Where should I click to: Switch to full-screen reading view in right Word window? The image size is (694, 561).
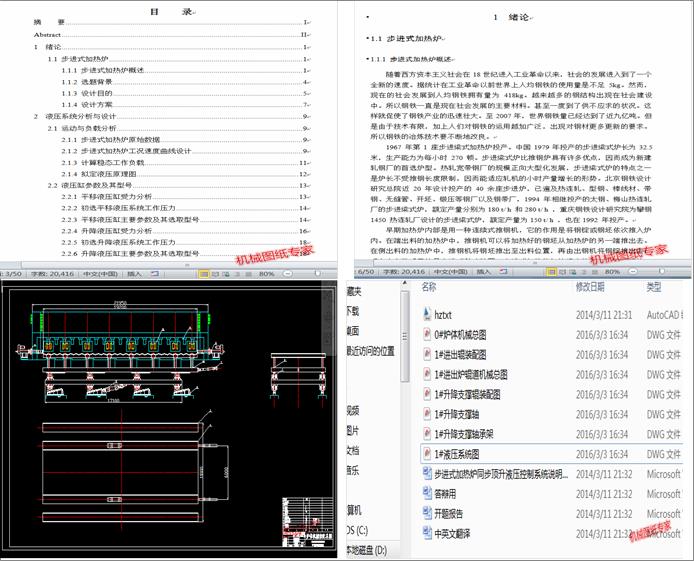[x=563, y=272]
